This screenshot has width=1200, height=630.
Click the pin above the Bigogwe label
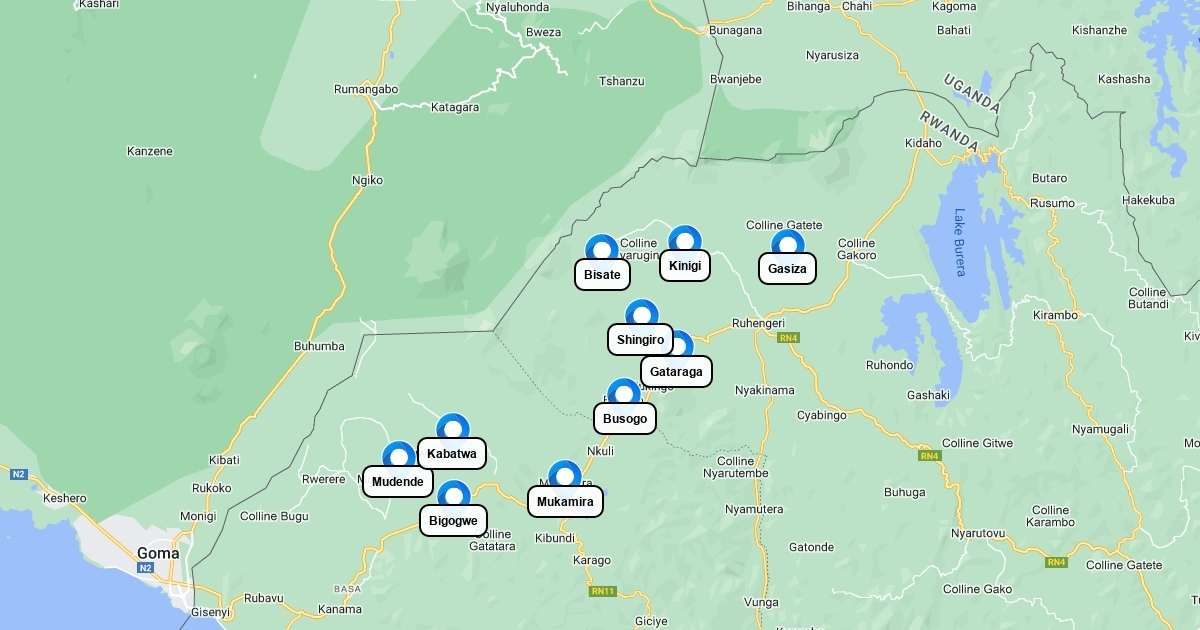click(454, 495)
